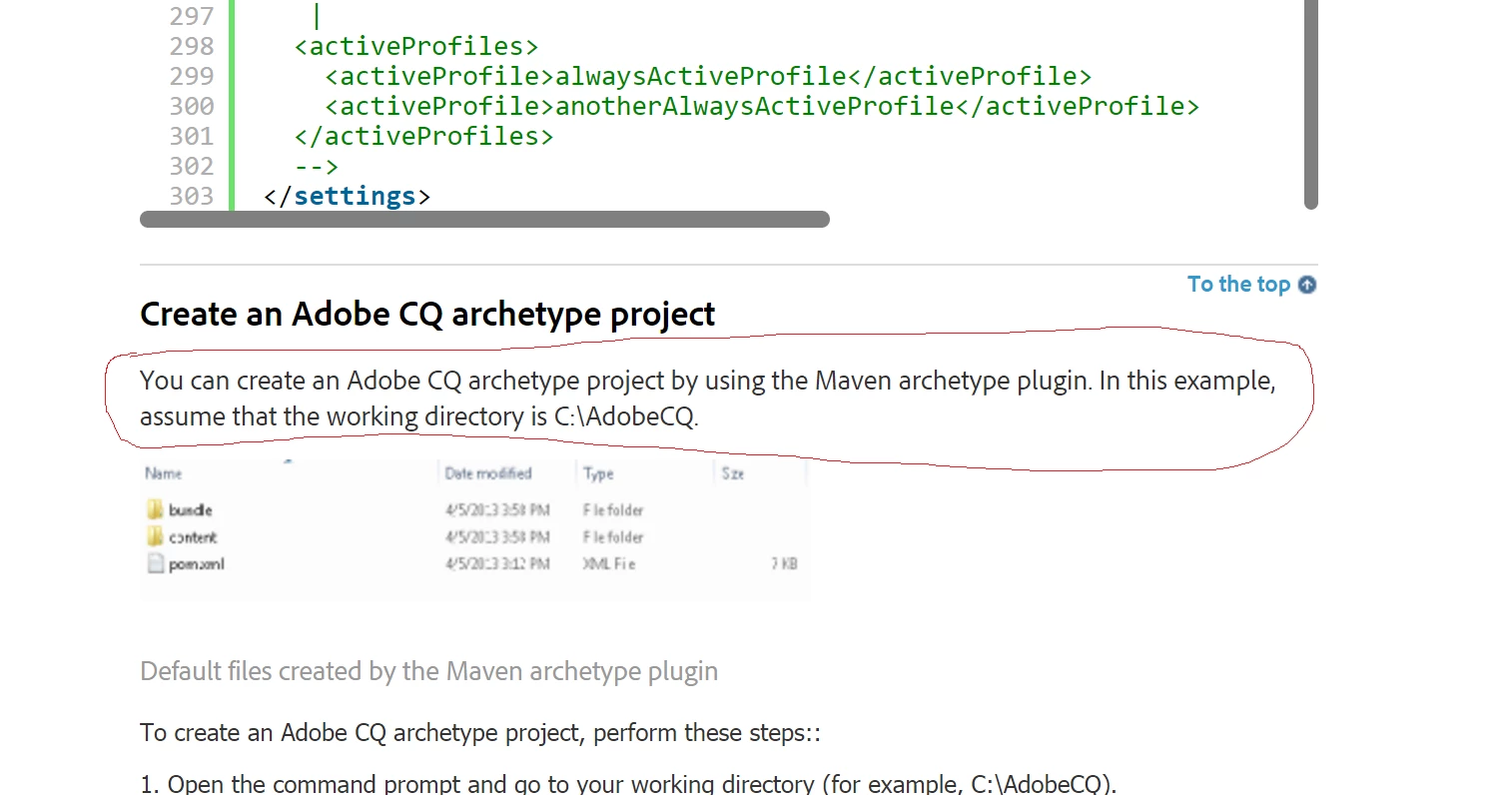
Task: Click the opening 'activeProfiles' tag line
Action: (416, 46)
